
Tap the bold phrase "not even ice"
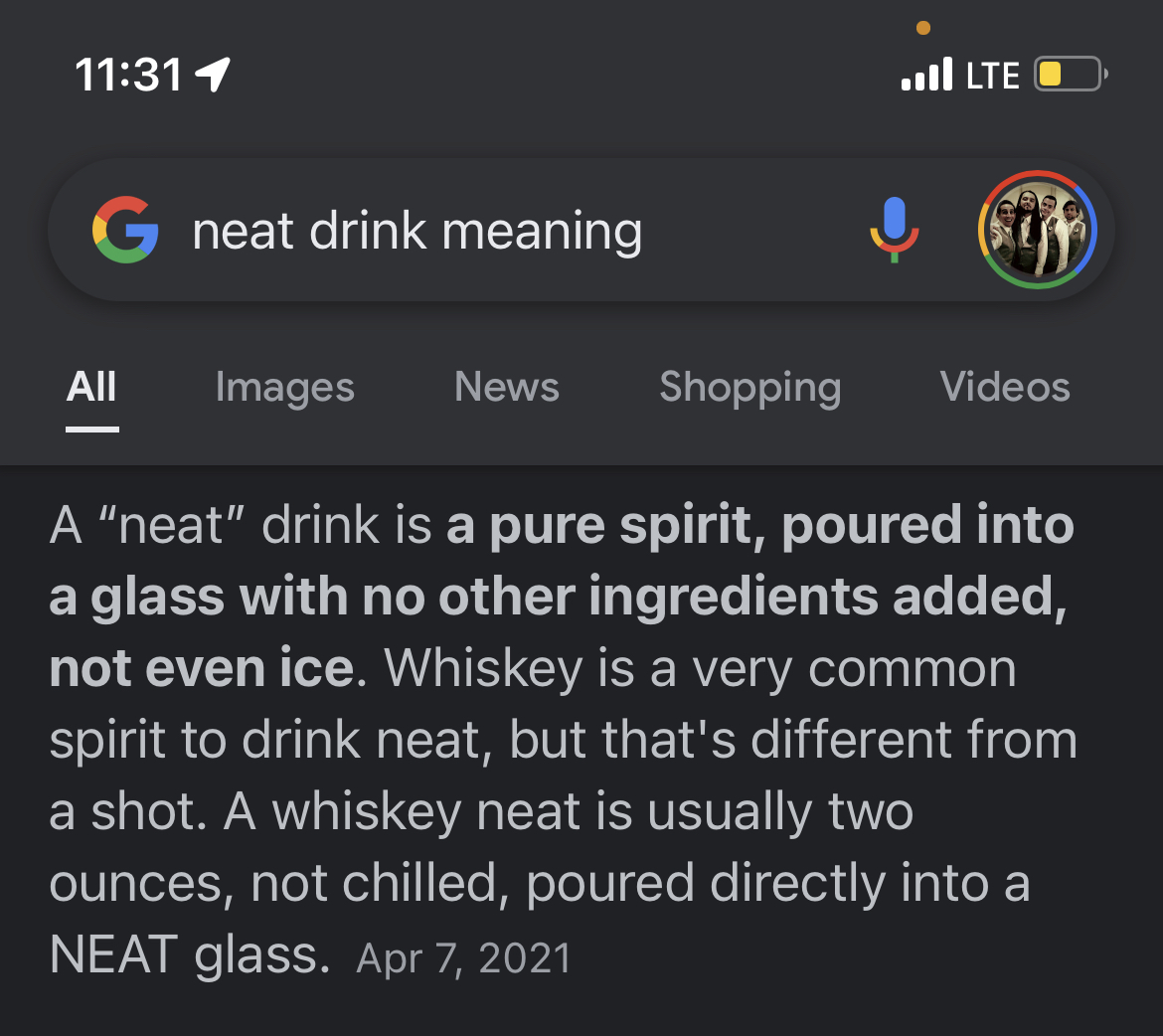click(x=202, y=669)
